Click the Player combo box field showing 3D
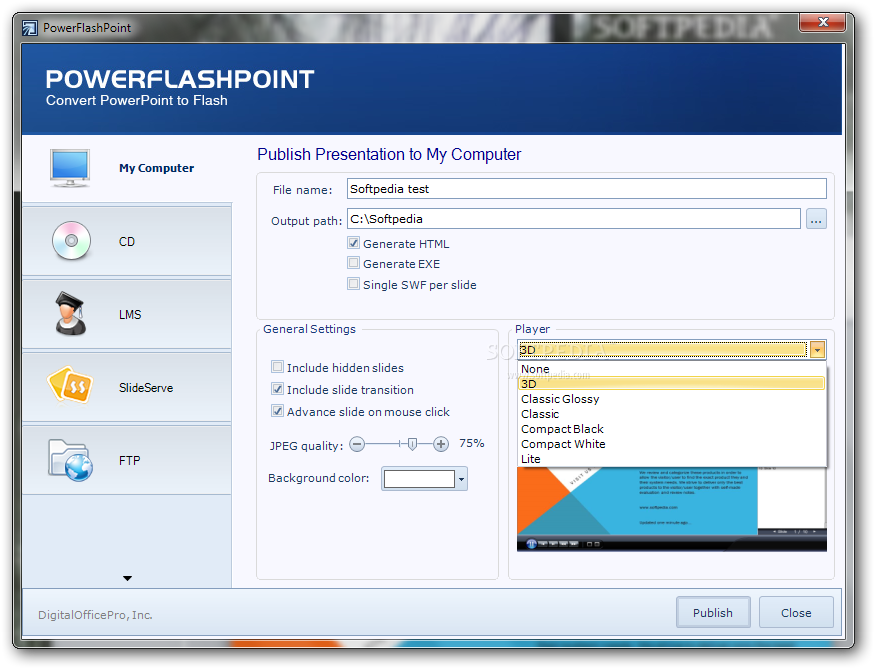 (x=663, y=350)
